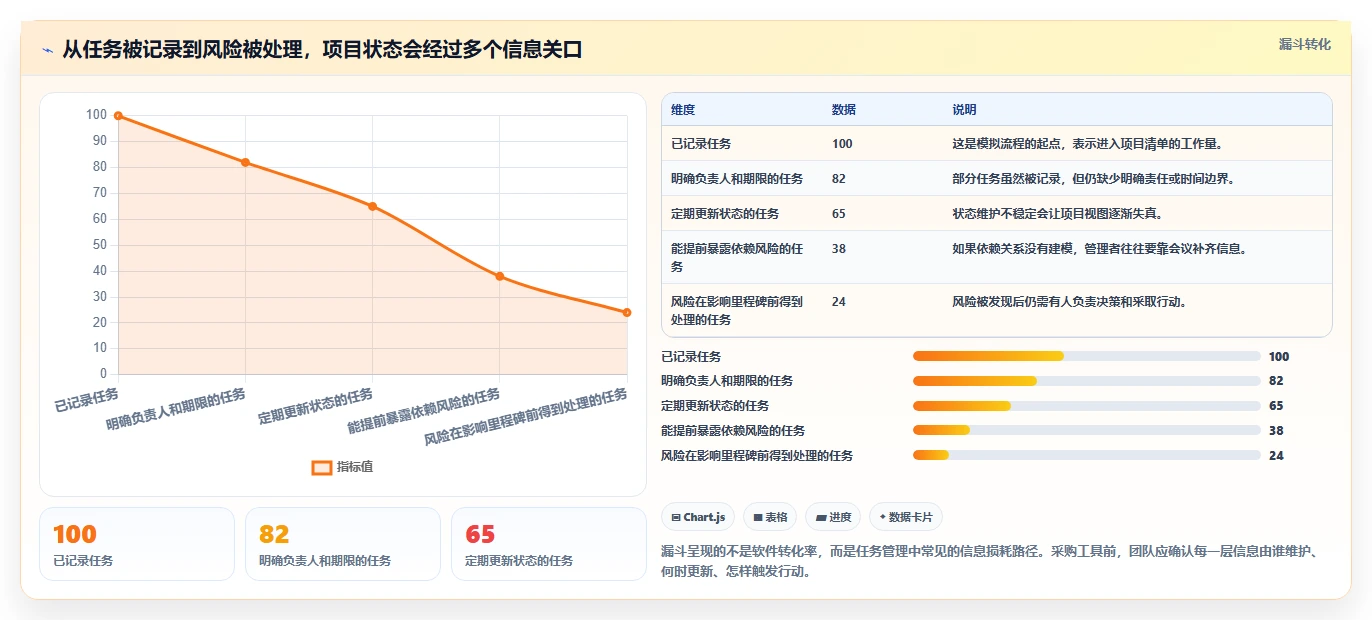Click the Chart.js tag

[x=698, y=517]
